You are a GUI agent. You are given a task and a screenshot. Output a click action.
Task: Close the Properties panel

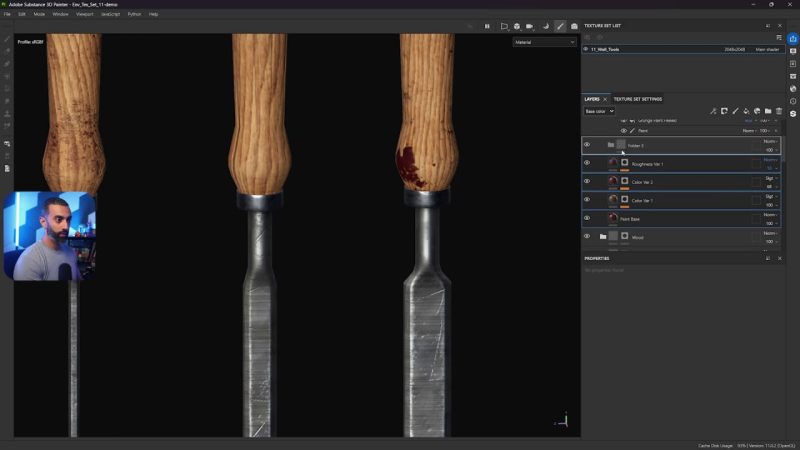point(779,259)
